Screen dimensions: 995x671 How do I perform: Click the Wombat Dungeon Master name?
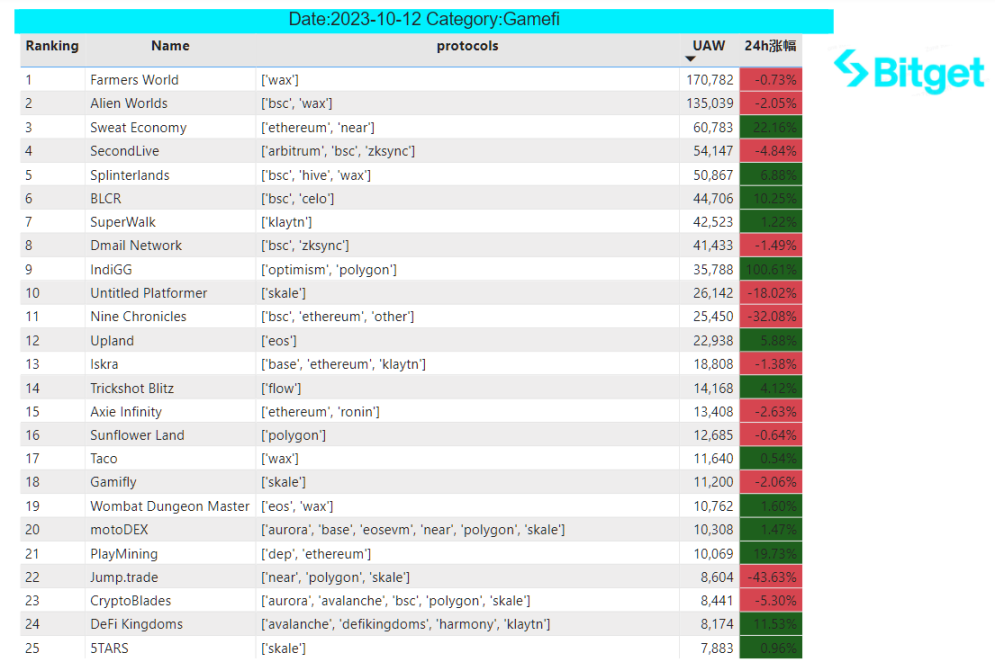(x=170, y=506)
